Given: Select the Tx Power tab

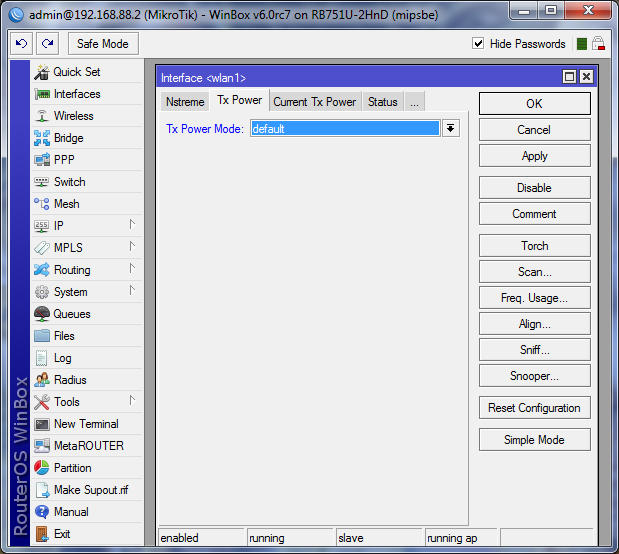Looking at the screenshot, I should 239,100.
